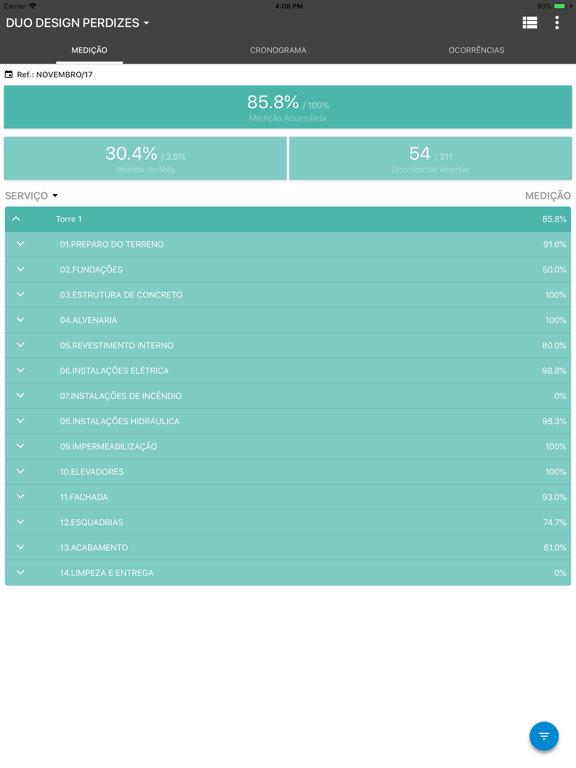Select 10.ELEVADORES label
576x768 pixels.
click(x=92, y=472)
